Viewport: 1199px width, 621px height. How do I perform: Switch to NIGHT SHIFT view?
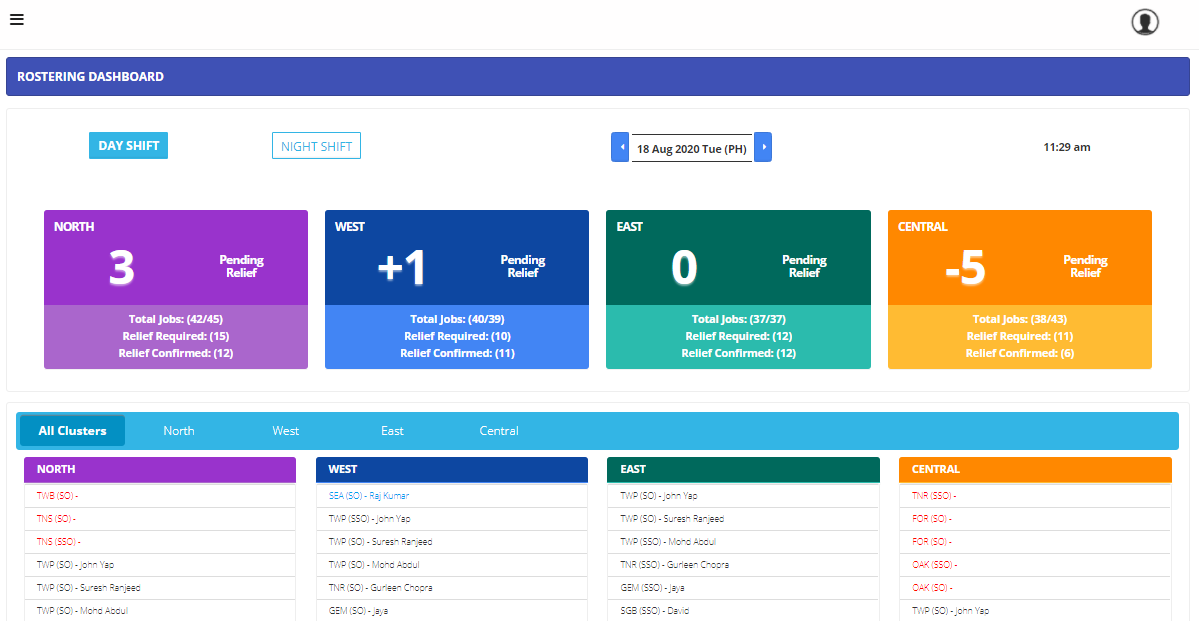316,145
